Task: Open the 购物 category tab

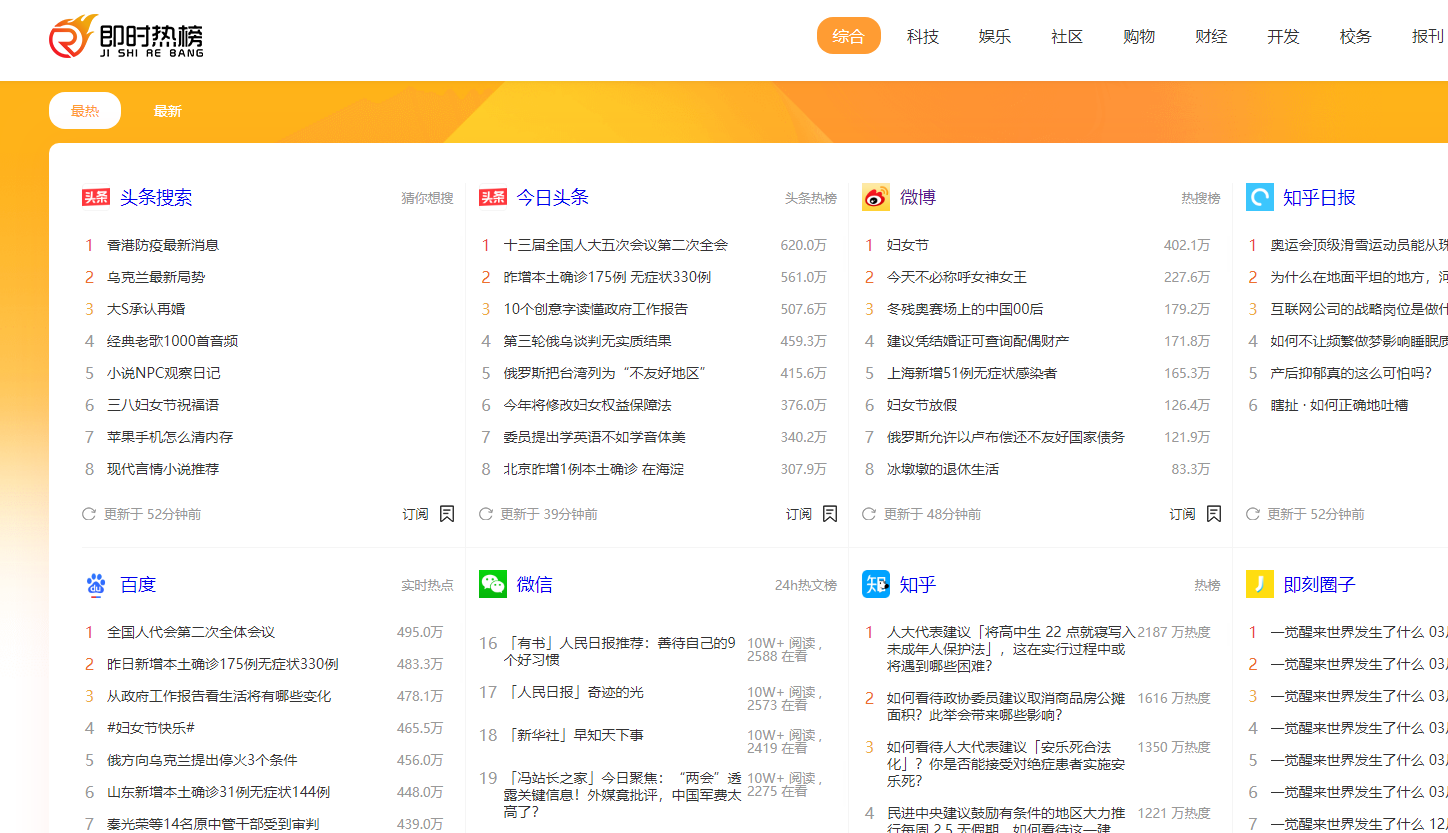Action: pos(1139,36)
